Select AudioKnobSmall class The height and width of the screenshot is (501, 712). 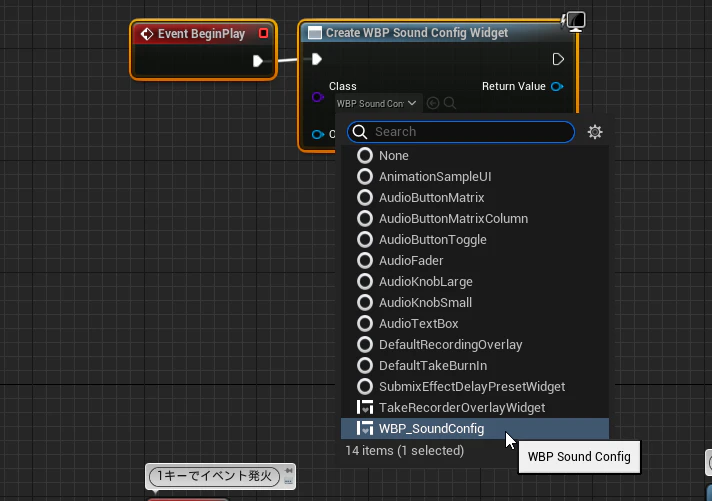pos(475,303)
